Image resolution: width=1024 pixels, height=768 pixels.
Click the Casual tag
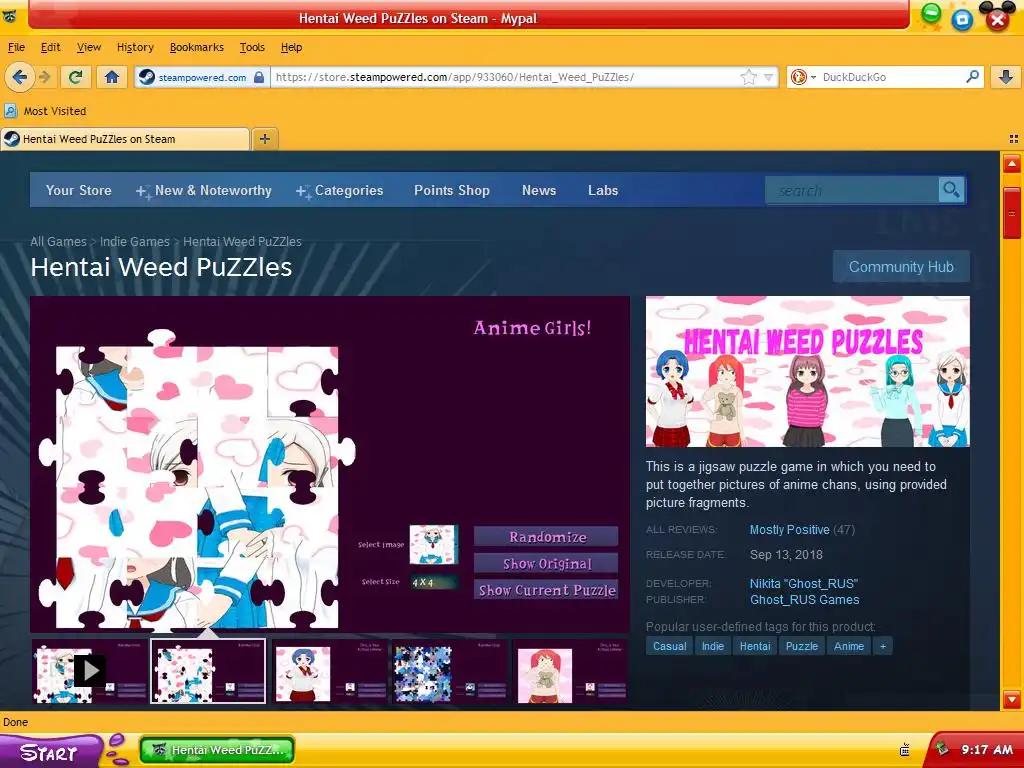[x=669, y=646]
